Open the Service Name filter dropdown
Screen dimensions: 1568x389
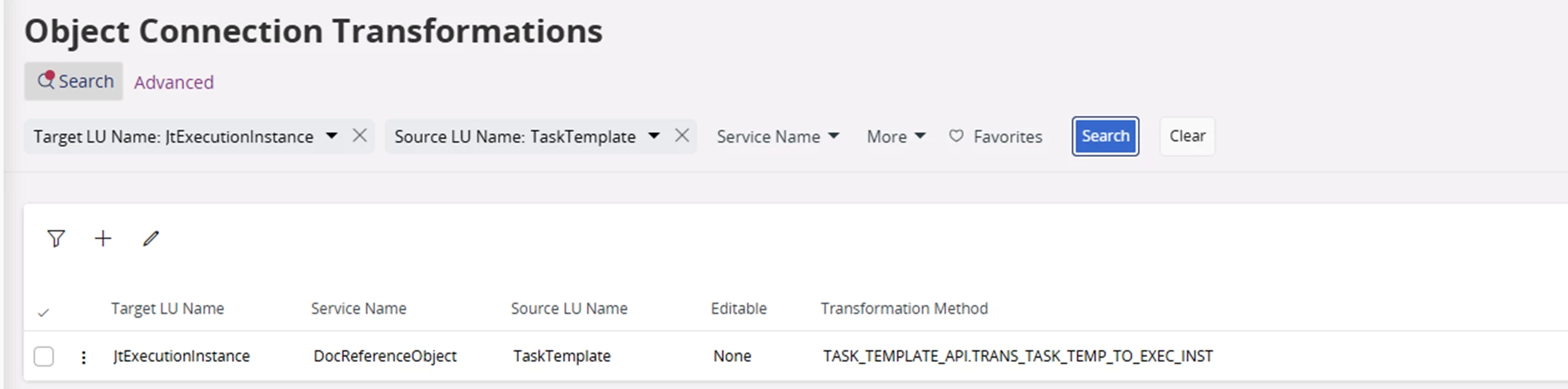point(777,137)
